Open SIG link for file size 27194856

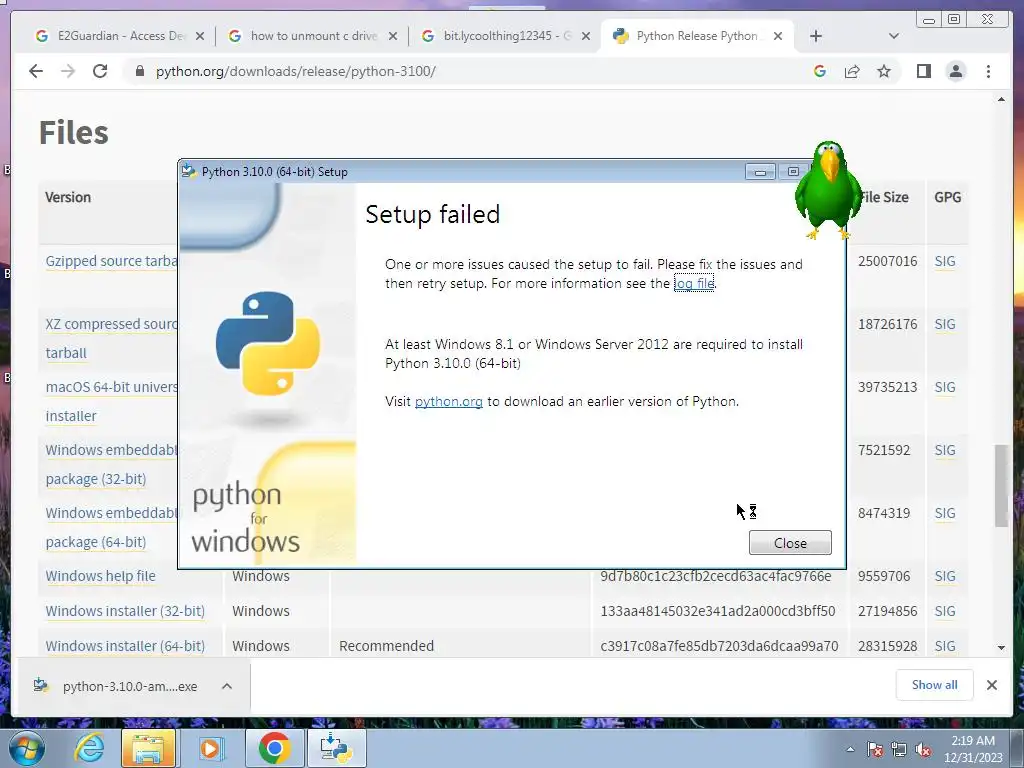pos(945,611)
